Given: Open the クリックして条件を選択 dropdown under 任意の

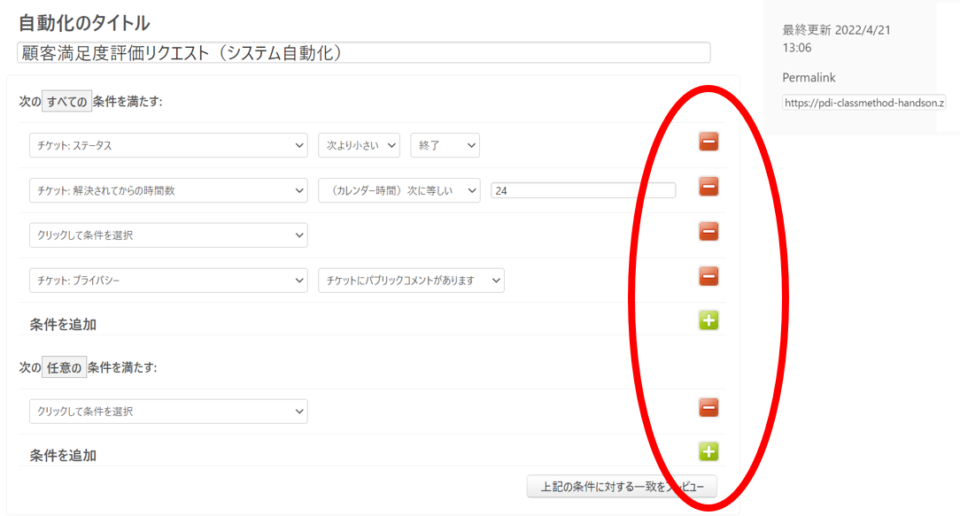Looking at the screenshot, I should point(168,411).
